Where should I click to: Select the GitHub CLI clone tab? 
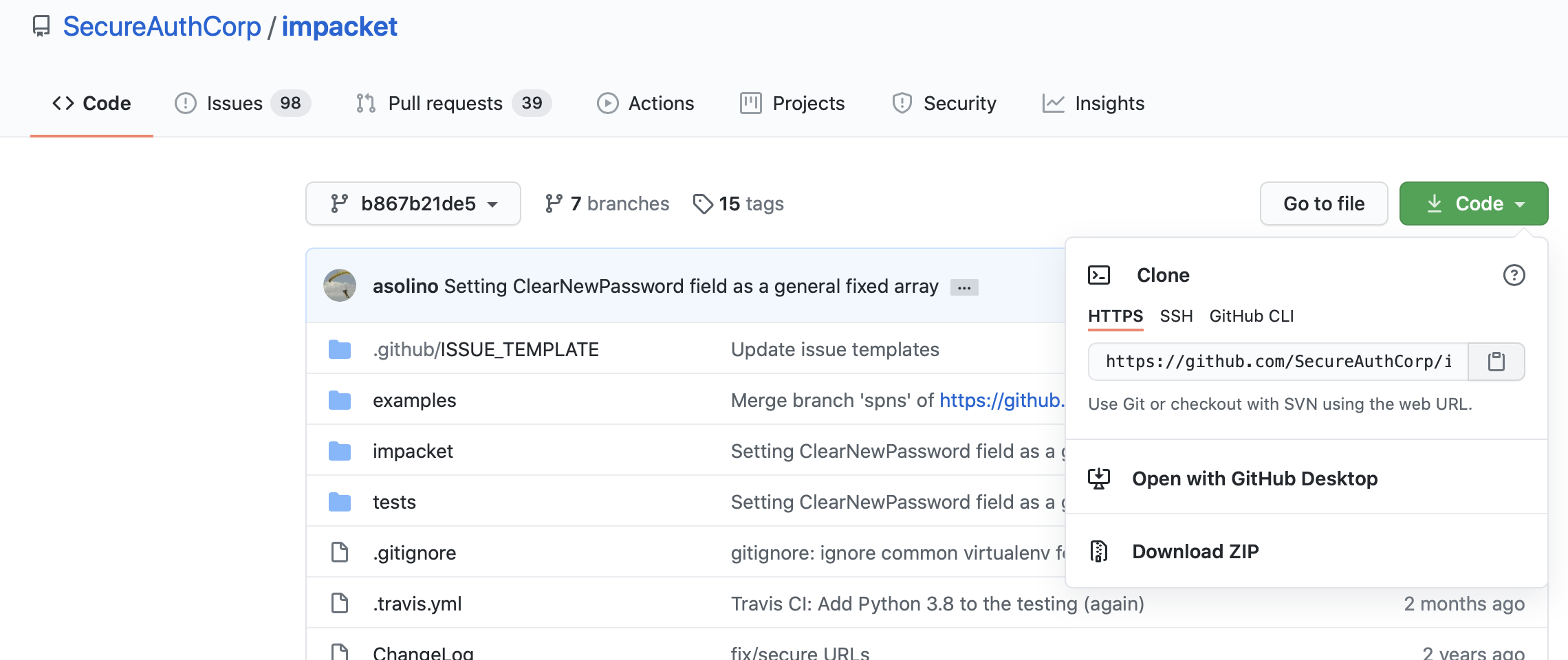1252,316
